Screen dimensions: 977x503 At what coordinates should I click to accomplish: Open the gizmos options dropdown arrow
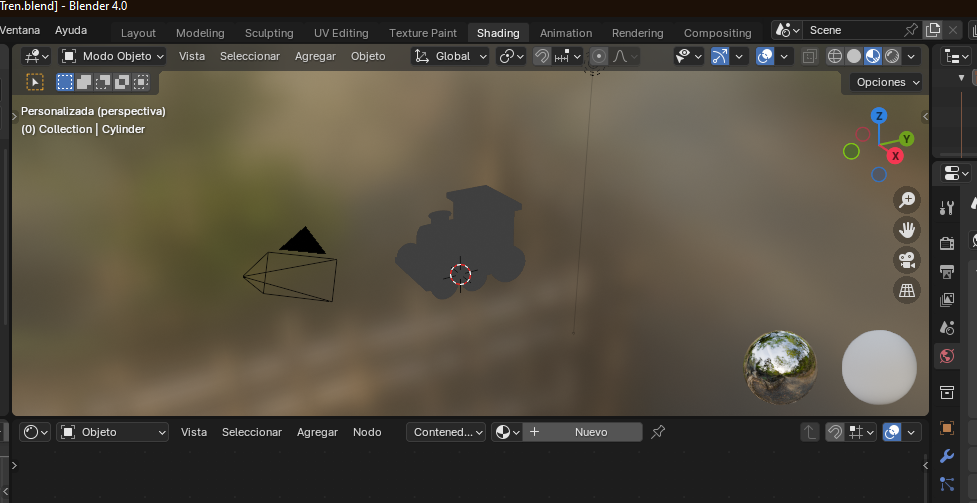pos(739,56)
